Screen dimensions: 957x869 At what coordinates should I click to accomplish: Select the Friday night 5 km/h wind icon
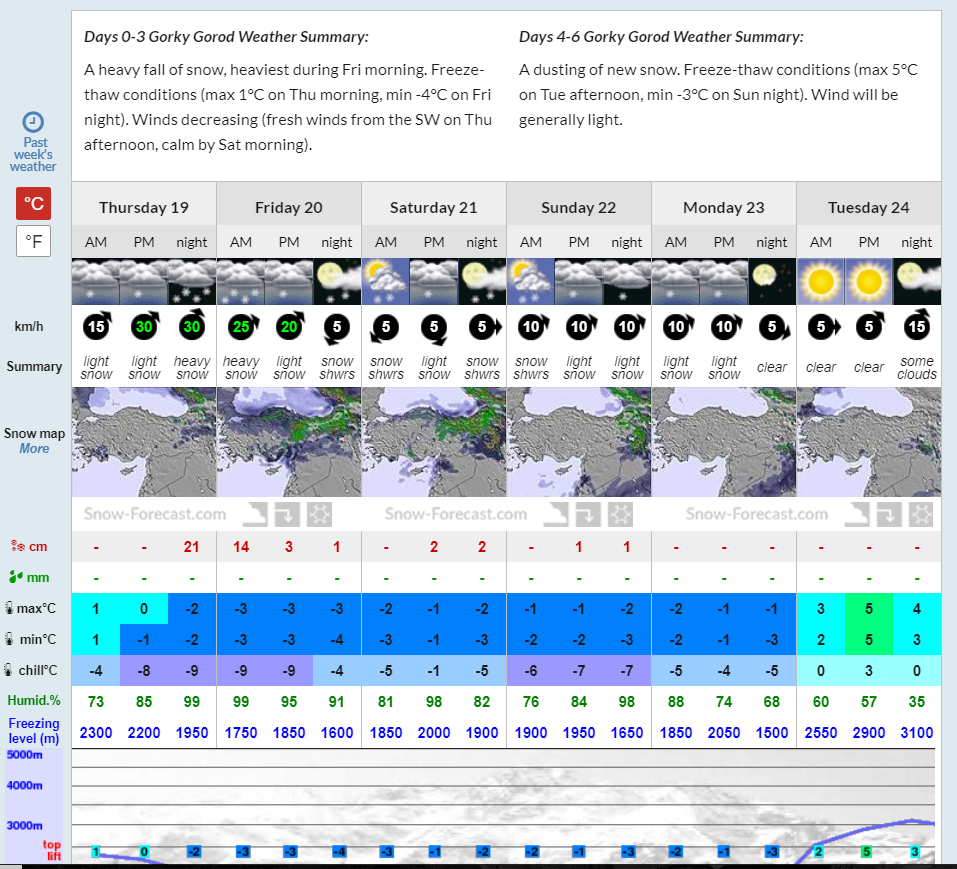tap(337, 328)
